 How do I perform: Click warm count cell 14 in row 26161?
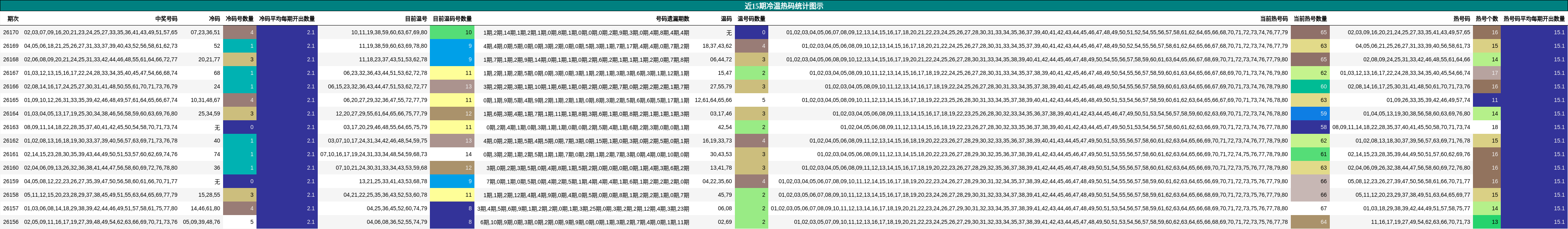pos(452,154)
